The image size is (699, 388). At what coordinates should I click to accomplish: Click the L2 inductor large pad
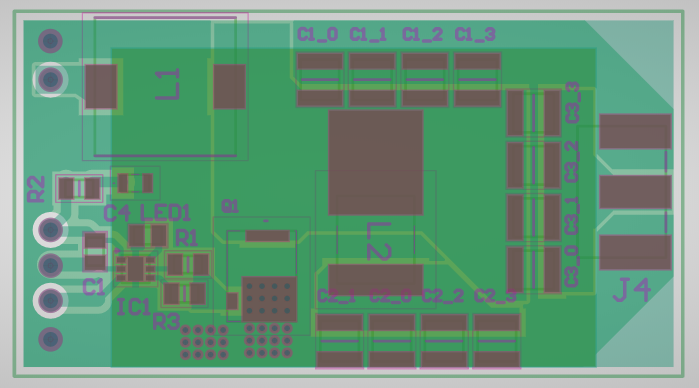point(375,163)
